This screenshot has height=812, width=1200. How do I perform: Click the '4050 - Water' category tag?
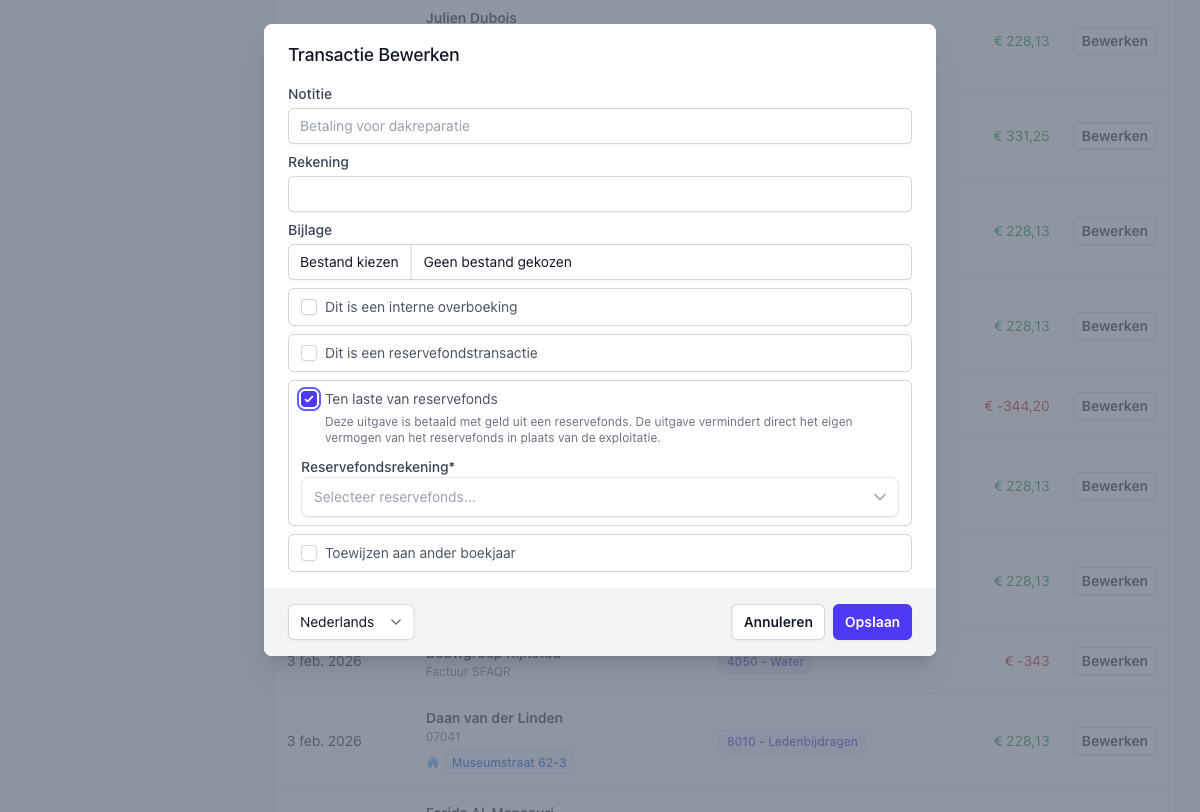765,662
